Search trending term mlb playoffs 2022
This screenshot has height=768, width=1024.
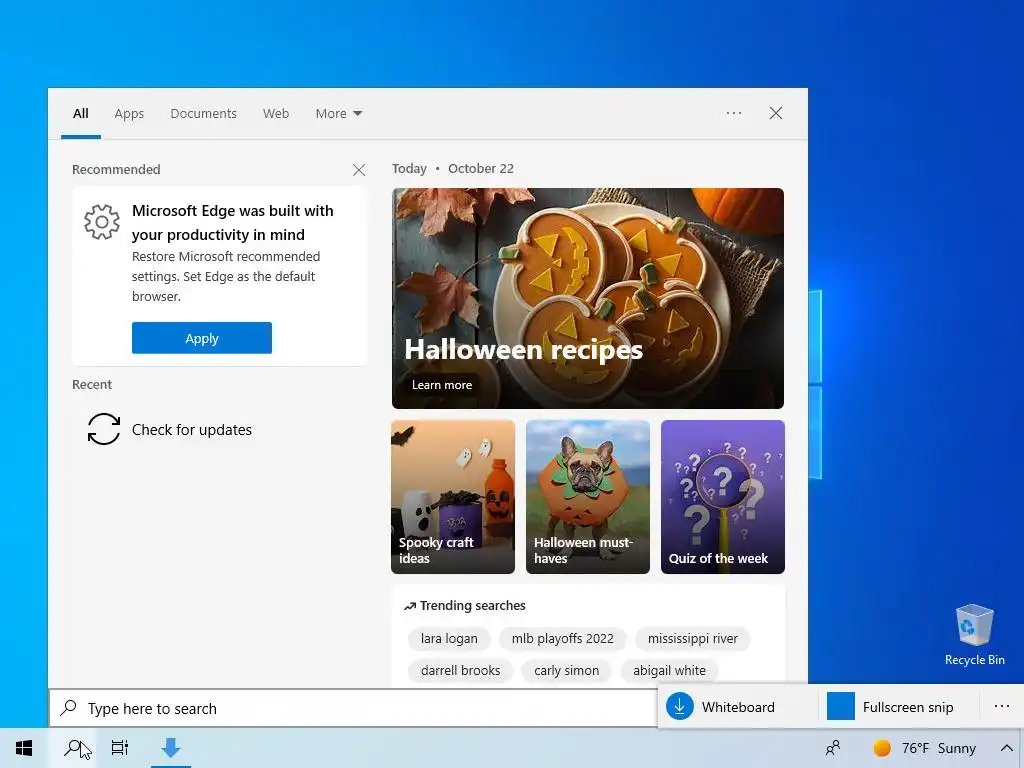point(562,638)
